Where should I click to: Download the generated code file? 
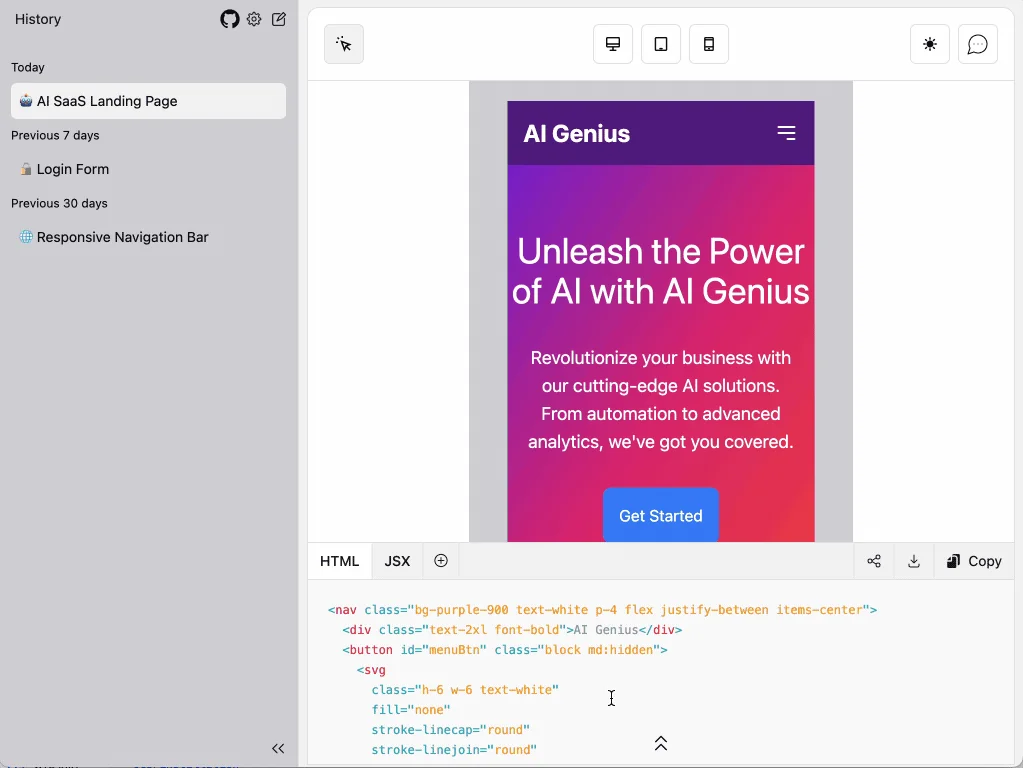[913, 561]
